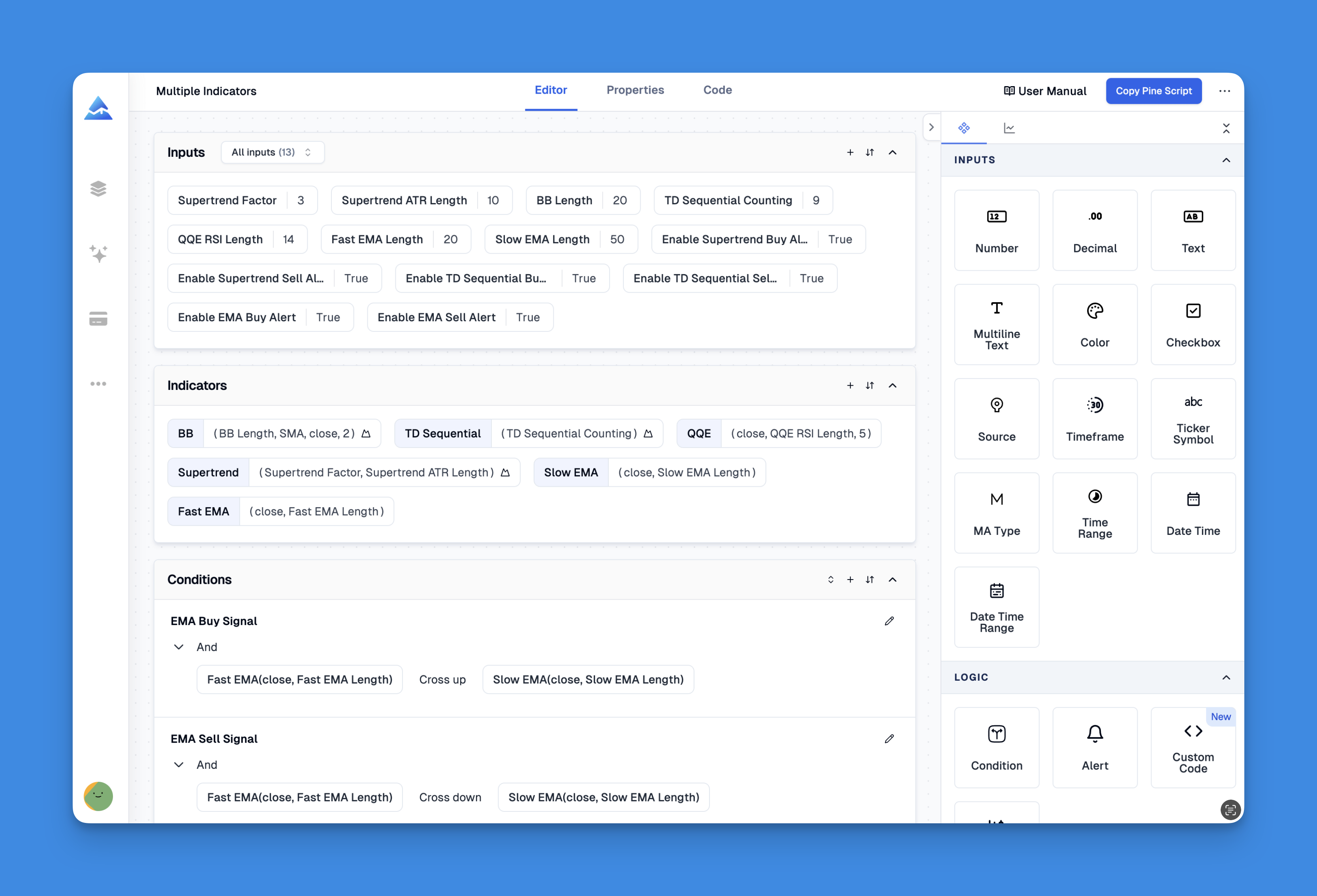Viewport: 1317px width, 896px height.
Task: Open the billing card icon in the sidebar
Action: 98,318
